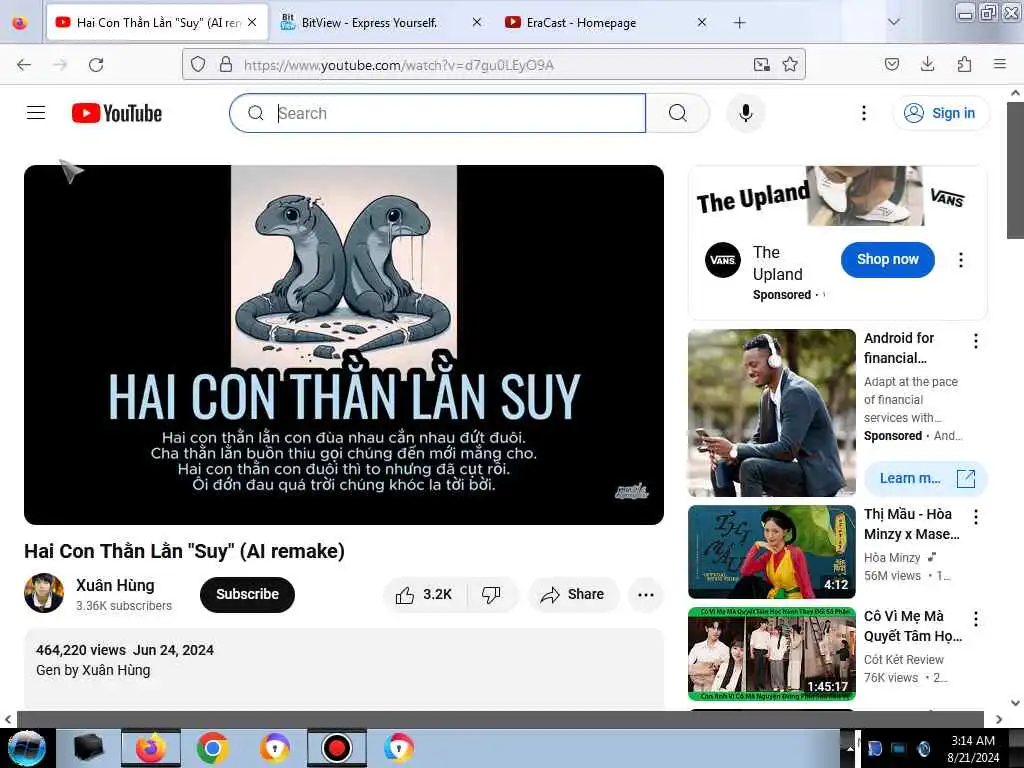Open the Windows Start button
This screenshot has width=1024, height=768.
point(26,748)
